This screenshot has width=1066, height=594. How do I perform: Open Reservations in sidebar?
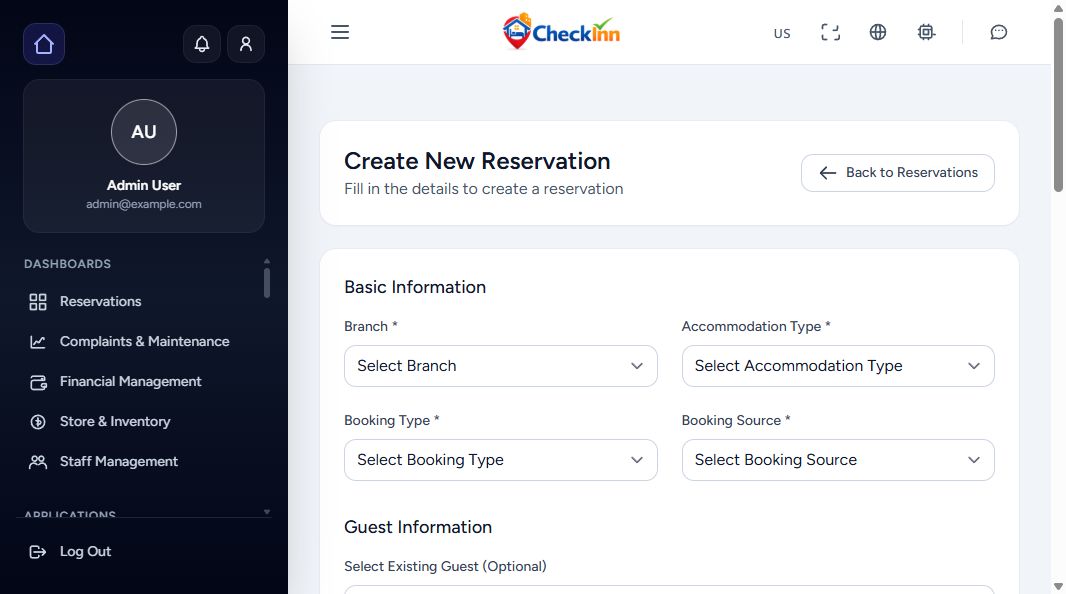tap(100, 301)
